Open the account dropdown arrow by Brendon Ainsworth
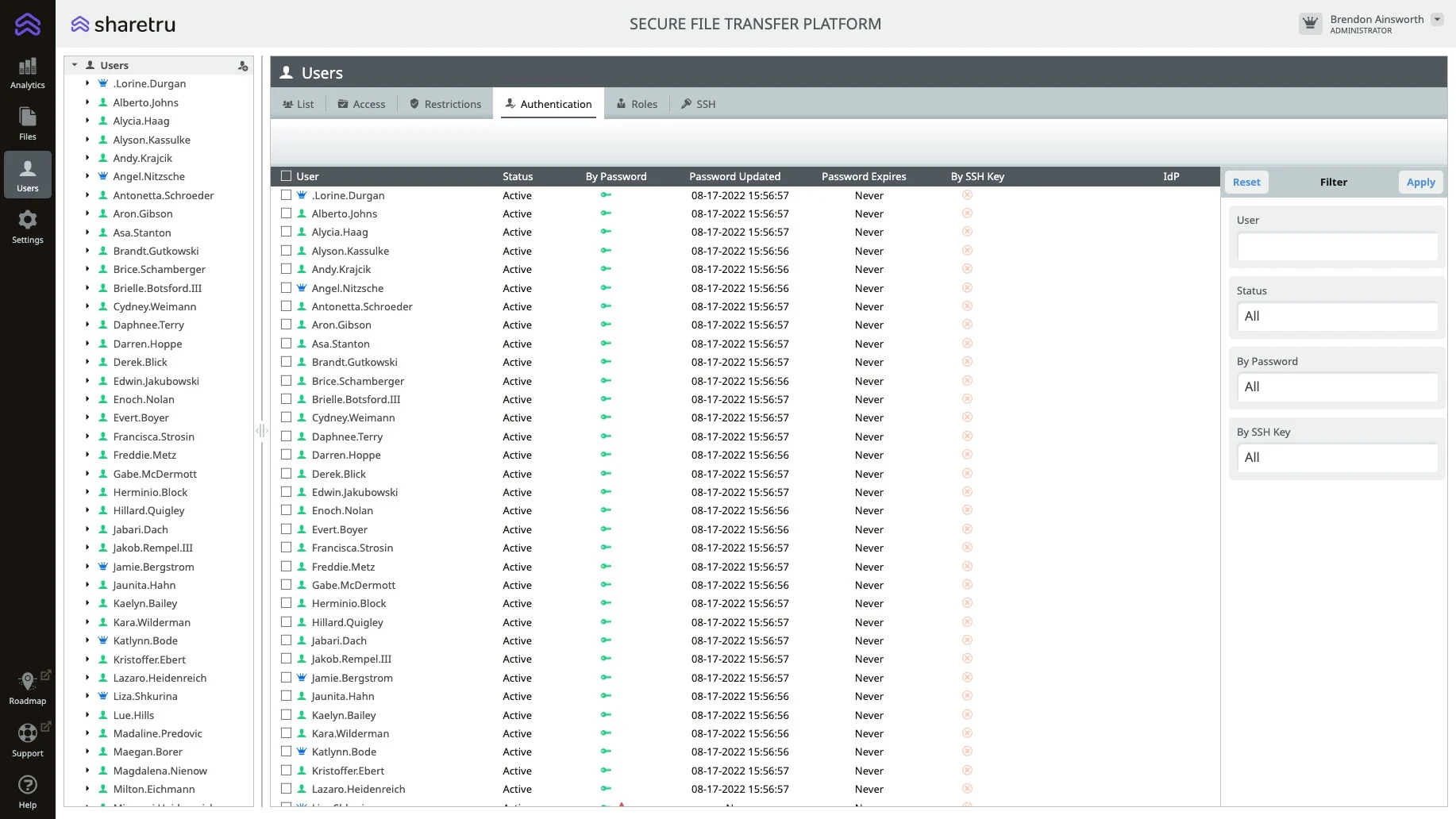This screenshot has width=1456, height=819. (x=1437, y=20)
